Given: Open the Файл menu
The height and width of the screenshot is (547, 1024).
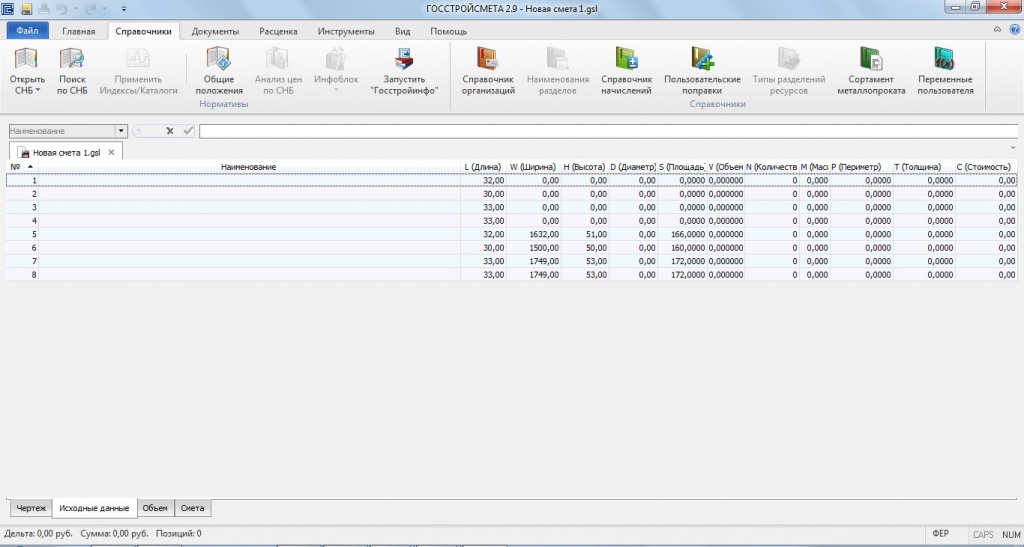Looking at the screenshot, I should [27, 31].
